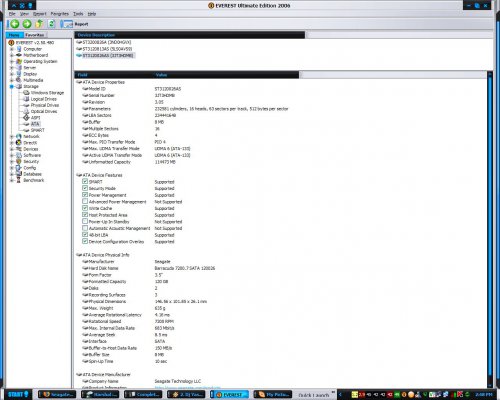Open the Seagate product information link

(187, 387)
